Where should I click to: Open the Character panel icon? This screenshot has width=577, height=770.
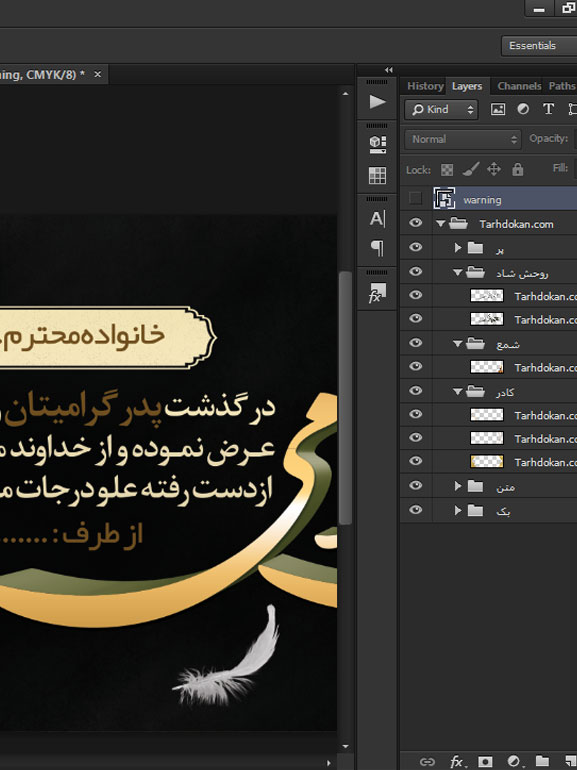click(x=377, y=219)
